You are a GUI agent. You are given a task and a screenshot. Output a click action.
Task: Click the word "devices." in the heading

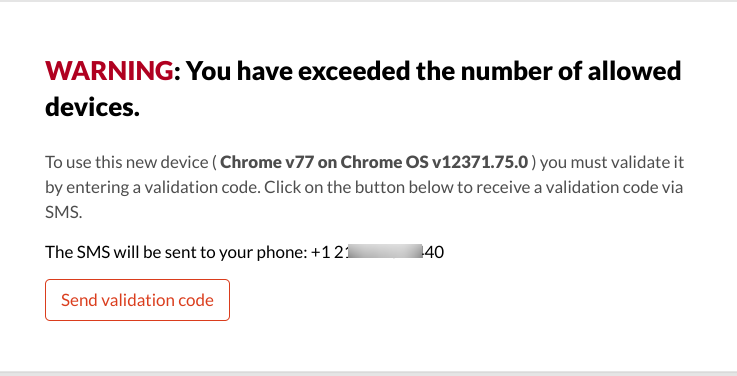pyautogui.click(x=93, y=107)
